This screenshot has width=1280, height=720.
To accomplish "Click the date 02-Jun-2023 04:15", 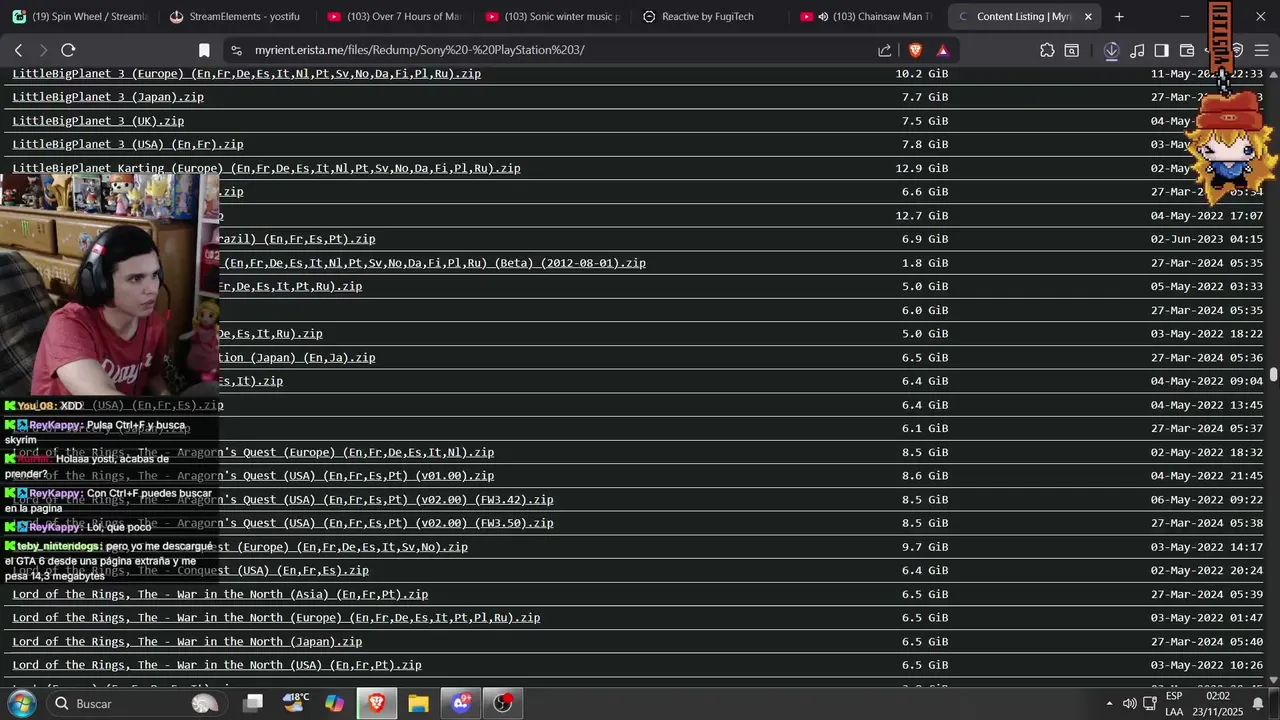I will (x=1206, y=239).
